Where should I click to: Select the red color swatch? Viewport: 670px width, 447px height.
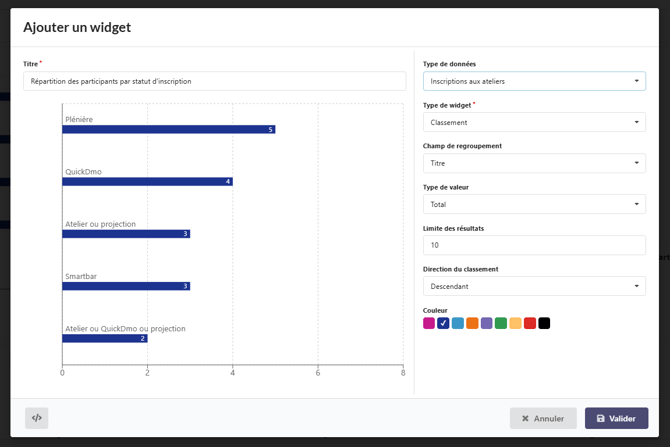coord(530,323)
